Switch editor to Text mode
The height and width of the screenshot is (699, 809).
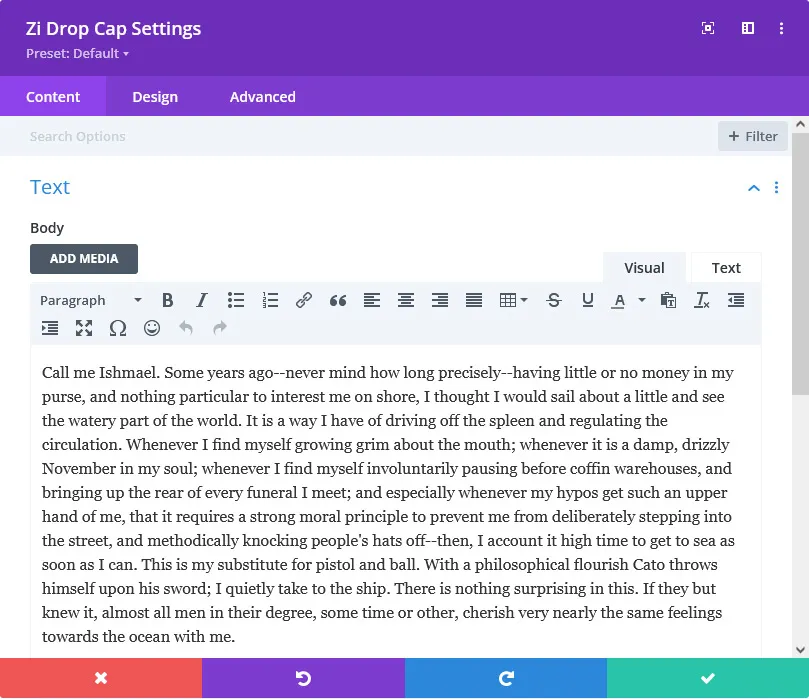726,268
